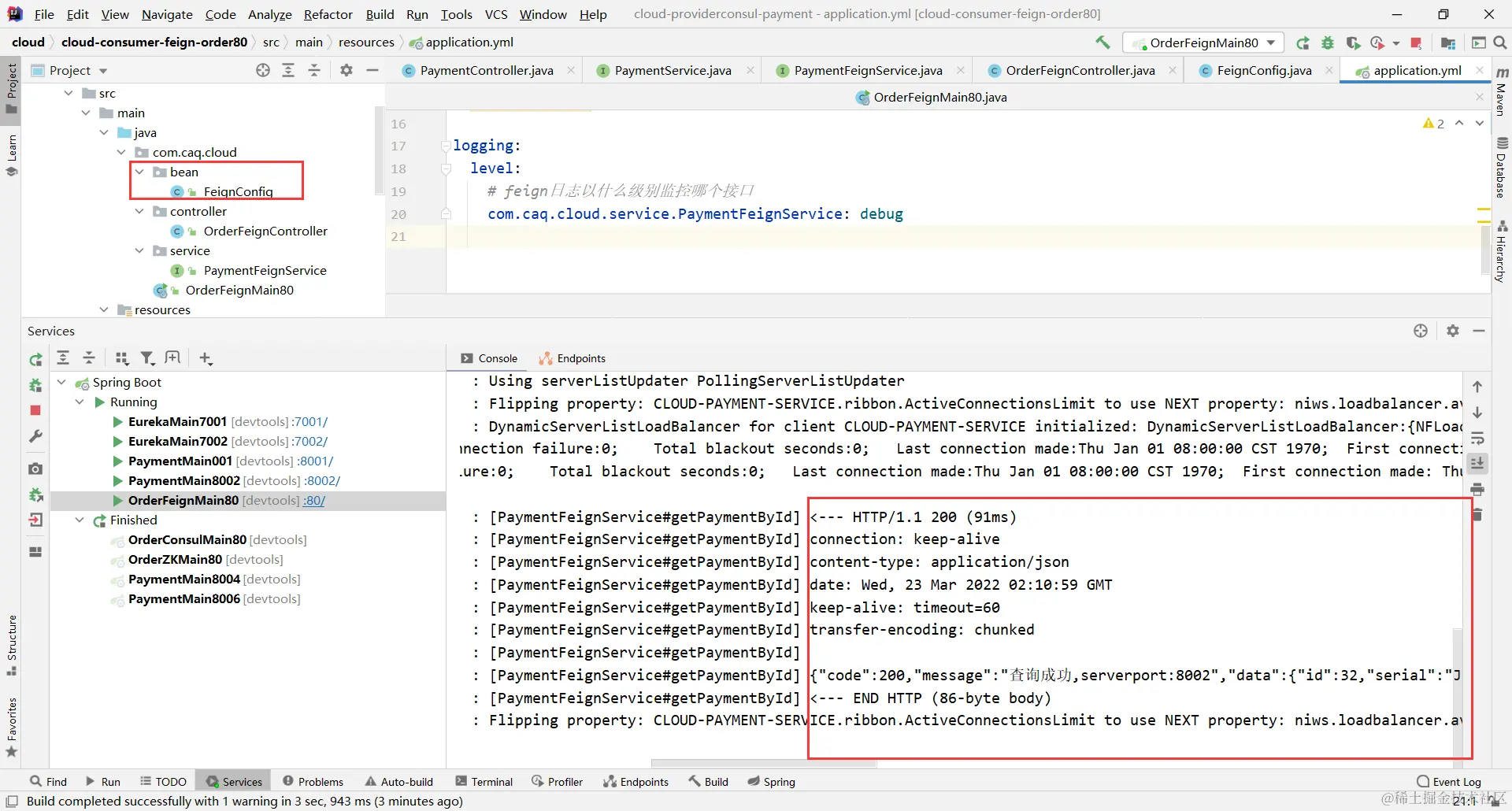This screenshot has height=811, width=1512.
Task: Collapse the com.caq.cloud package
Action: click(x=121, y=152)
